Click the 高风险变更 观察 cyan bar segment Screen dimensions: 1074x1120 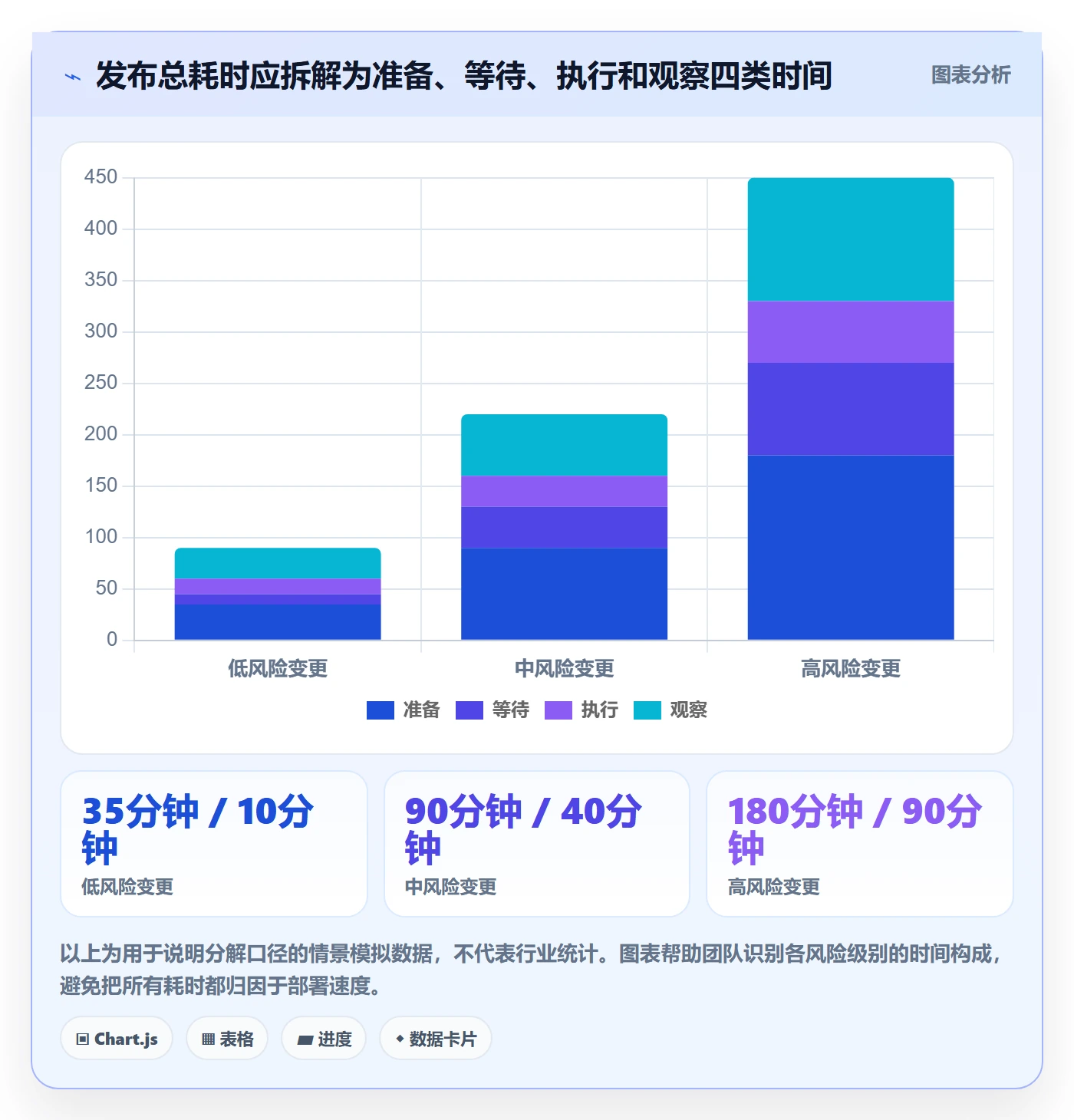(x=851, y=239)
